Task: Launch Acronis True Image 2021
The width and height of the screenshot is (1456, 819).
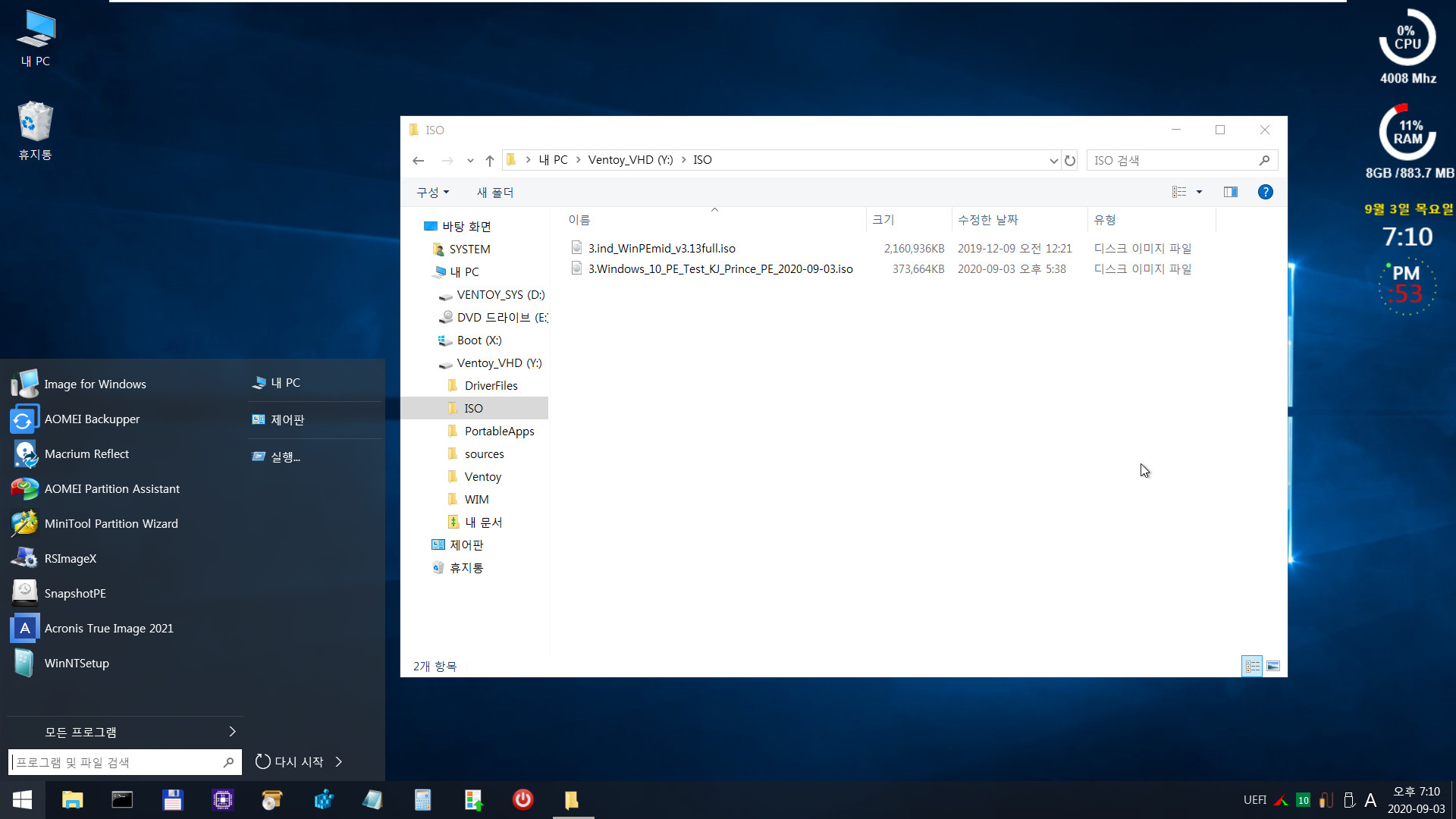Action: (x=109, y=627)
